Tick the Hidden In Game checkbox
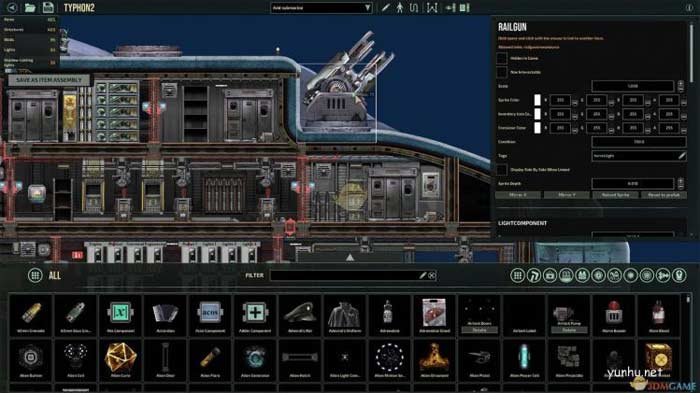The height and width of the screenshot is (393, 700). (x=502, y=58)
